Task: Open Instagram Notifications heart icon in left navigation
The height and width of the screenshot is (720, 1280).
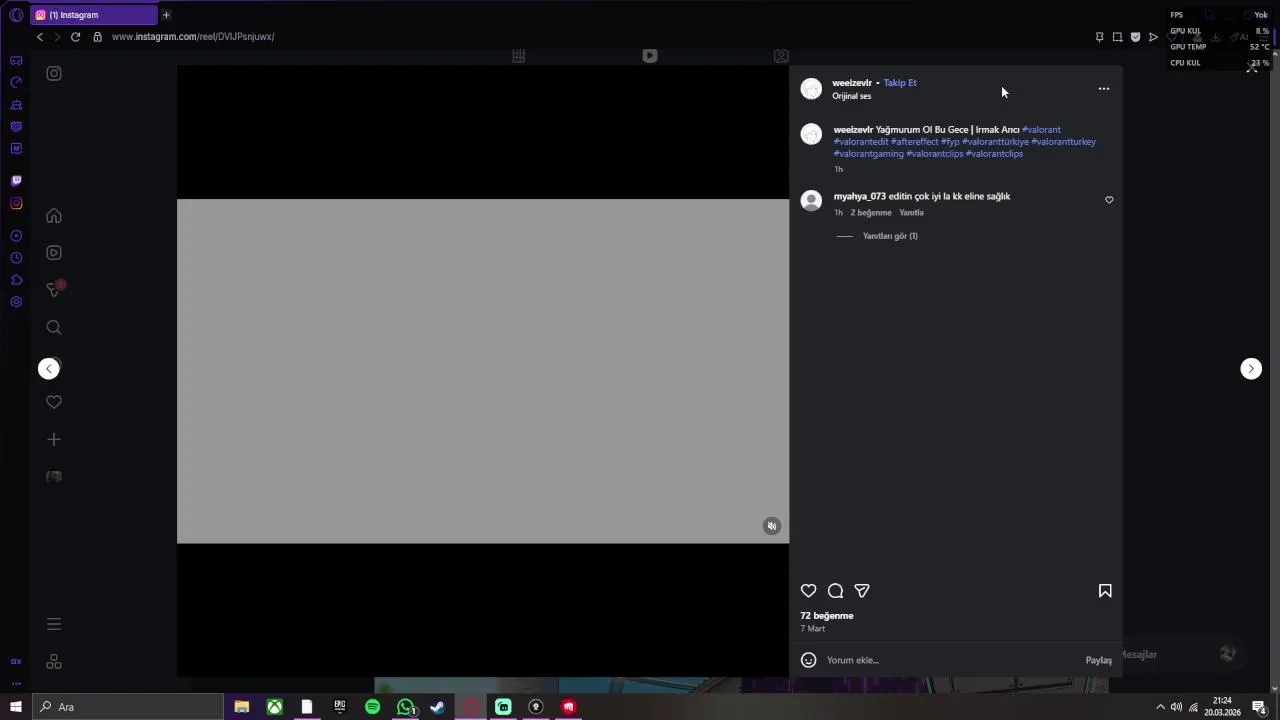Action: tap(54, 402)
